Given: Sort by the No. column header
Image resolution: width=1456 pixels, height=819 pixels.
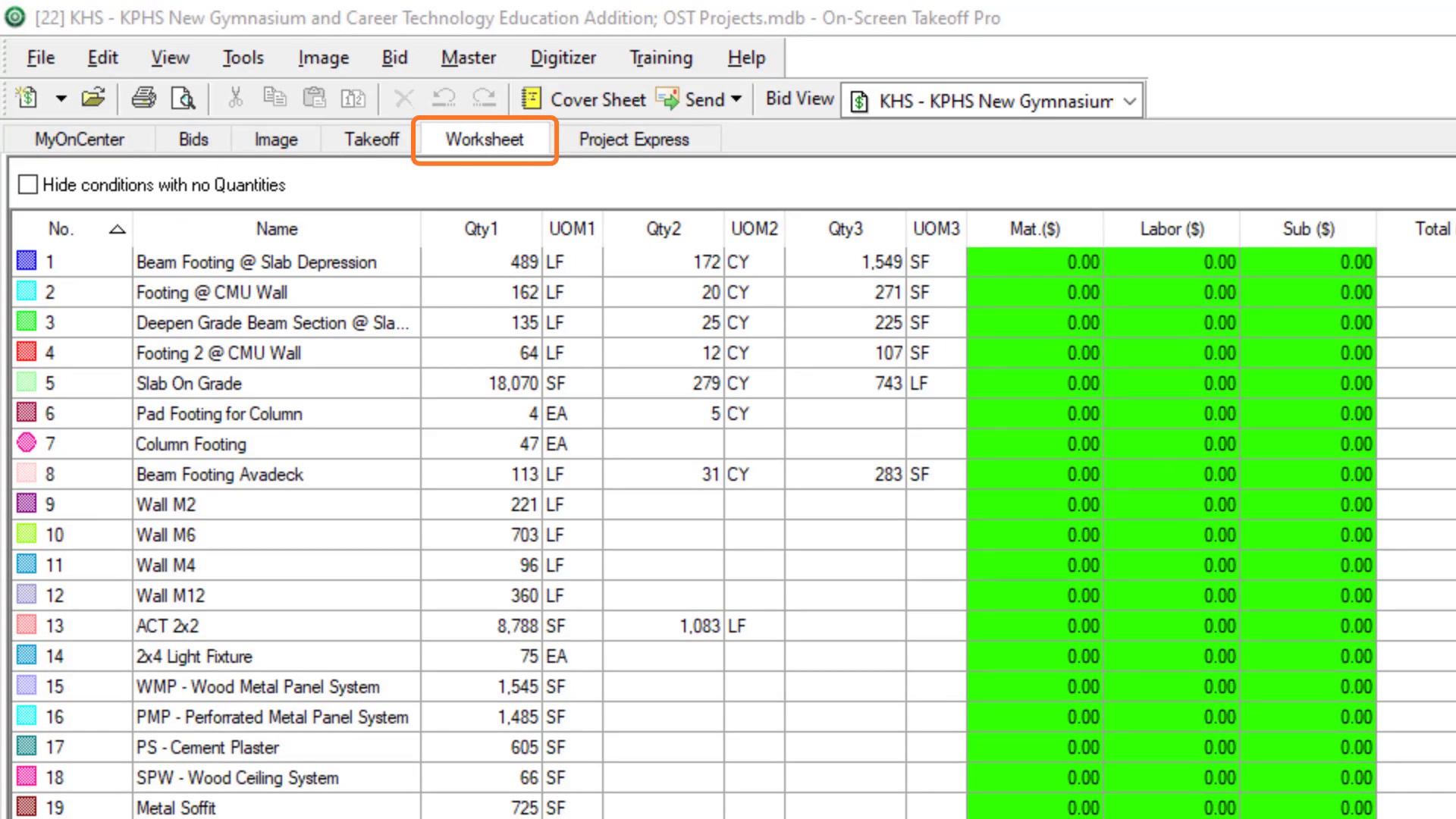Looking at the screenshot, I should 61,229.
